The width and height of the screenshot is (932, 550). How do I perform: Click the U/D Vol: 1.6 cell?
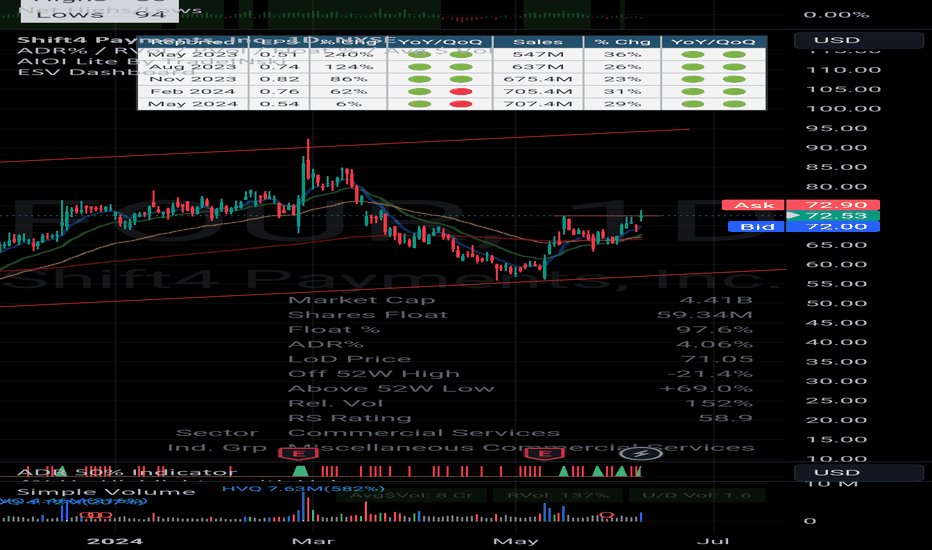(x=696, y=495)
